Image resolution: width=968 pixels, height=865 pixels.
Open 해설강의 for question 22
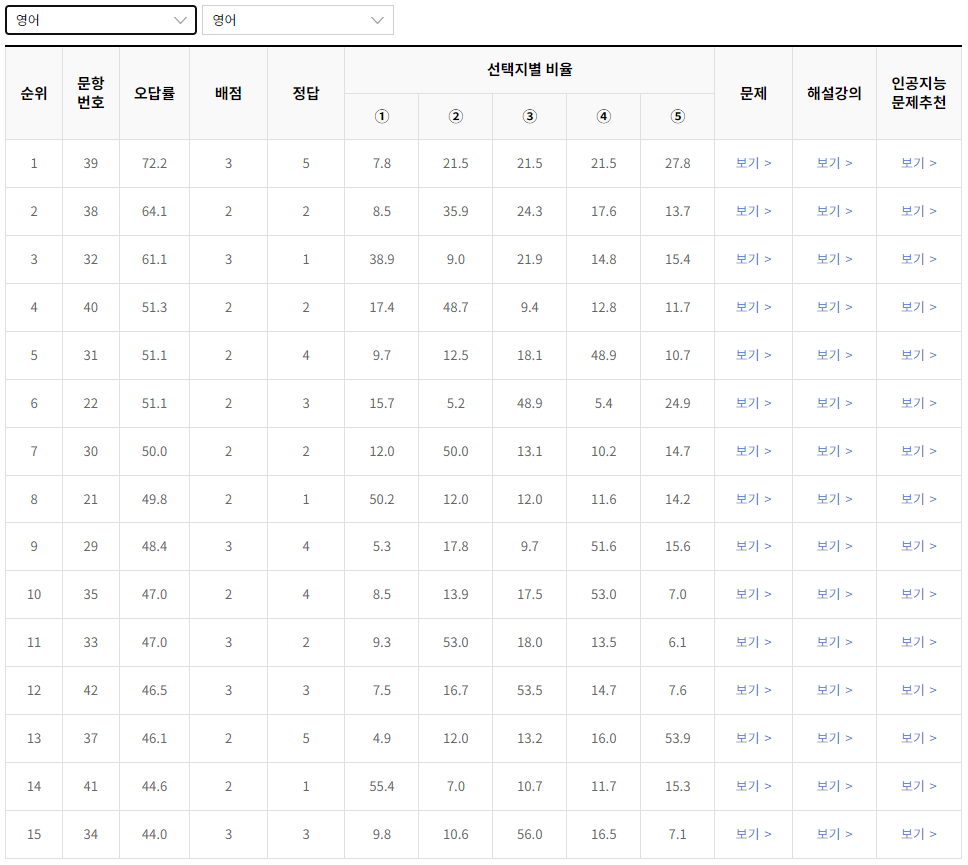pos(835,403)
